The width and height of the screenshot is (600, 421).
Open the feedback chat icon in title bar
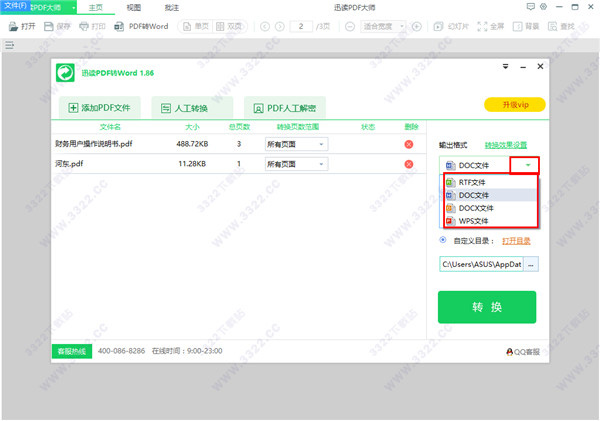coord(530,7)
